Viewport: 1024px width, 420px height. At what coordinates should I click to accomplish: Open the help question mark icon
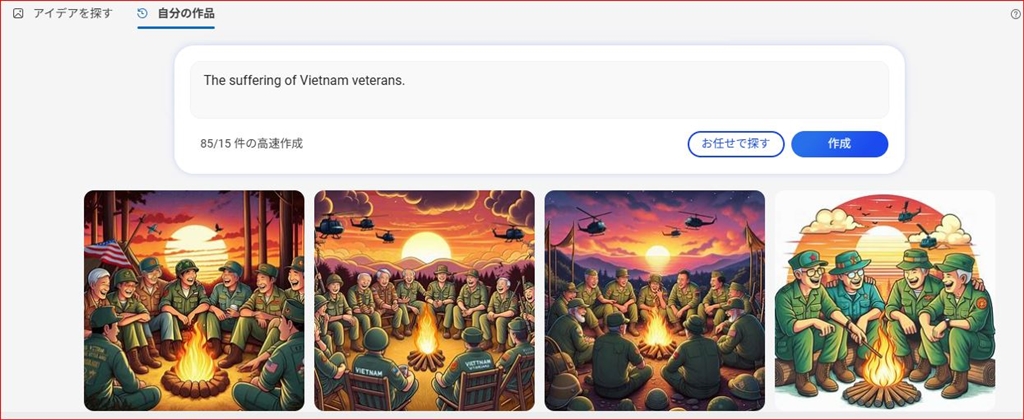click(1016, 14)
